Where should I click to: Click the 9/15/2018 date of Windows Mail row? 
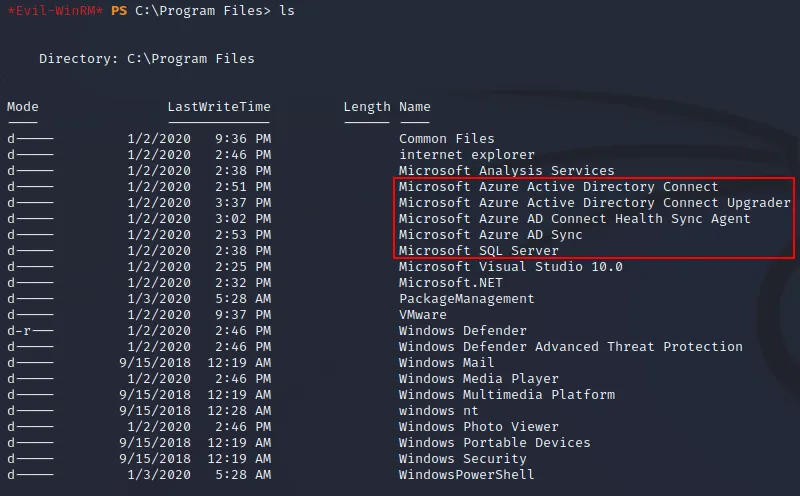155,362
